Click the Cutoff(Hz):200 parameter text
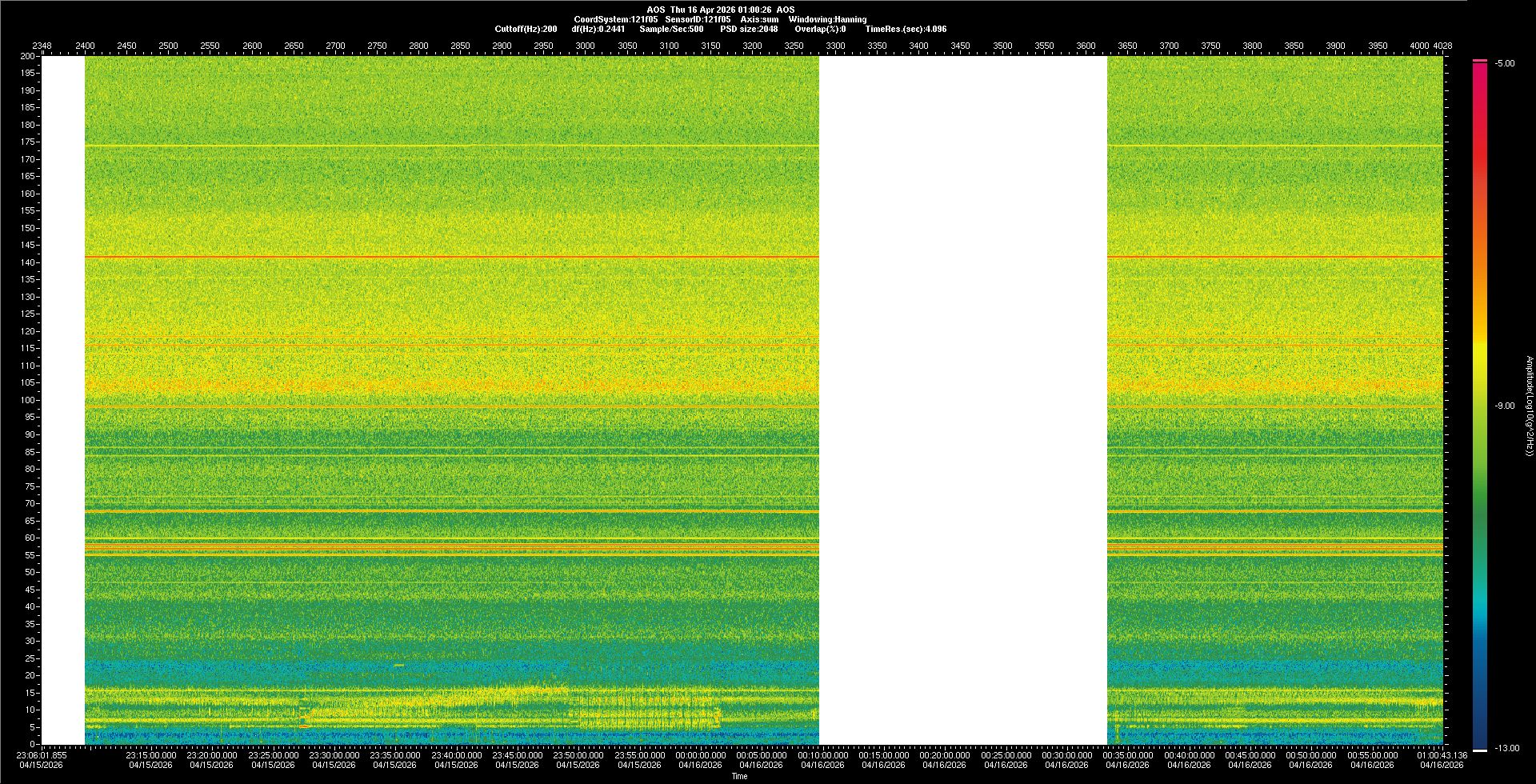 click(526, 29)
